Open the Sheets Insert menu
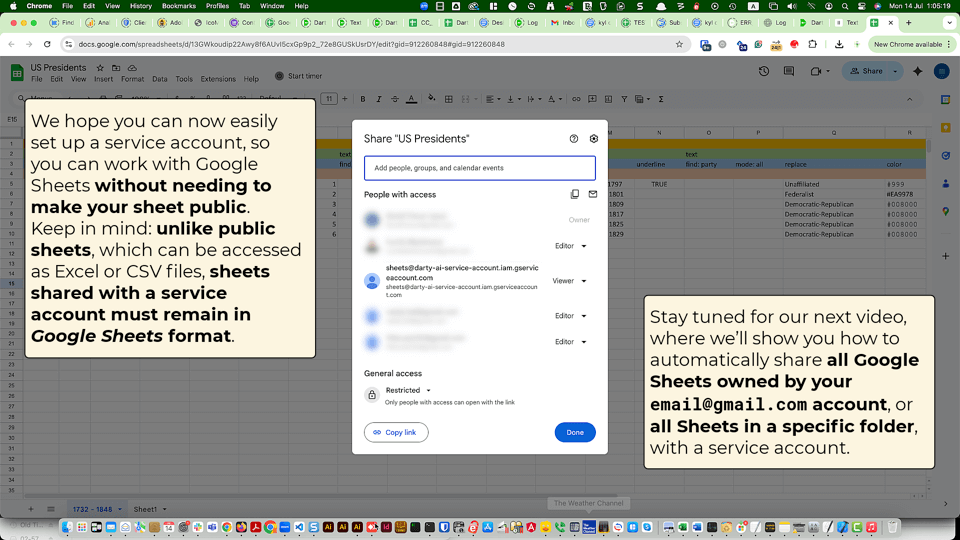Screen dimensions: 960x540 (x=103, y=79)
